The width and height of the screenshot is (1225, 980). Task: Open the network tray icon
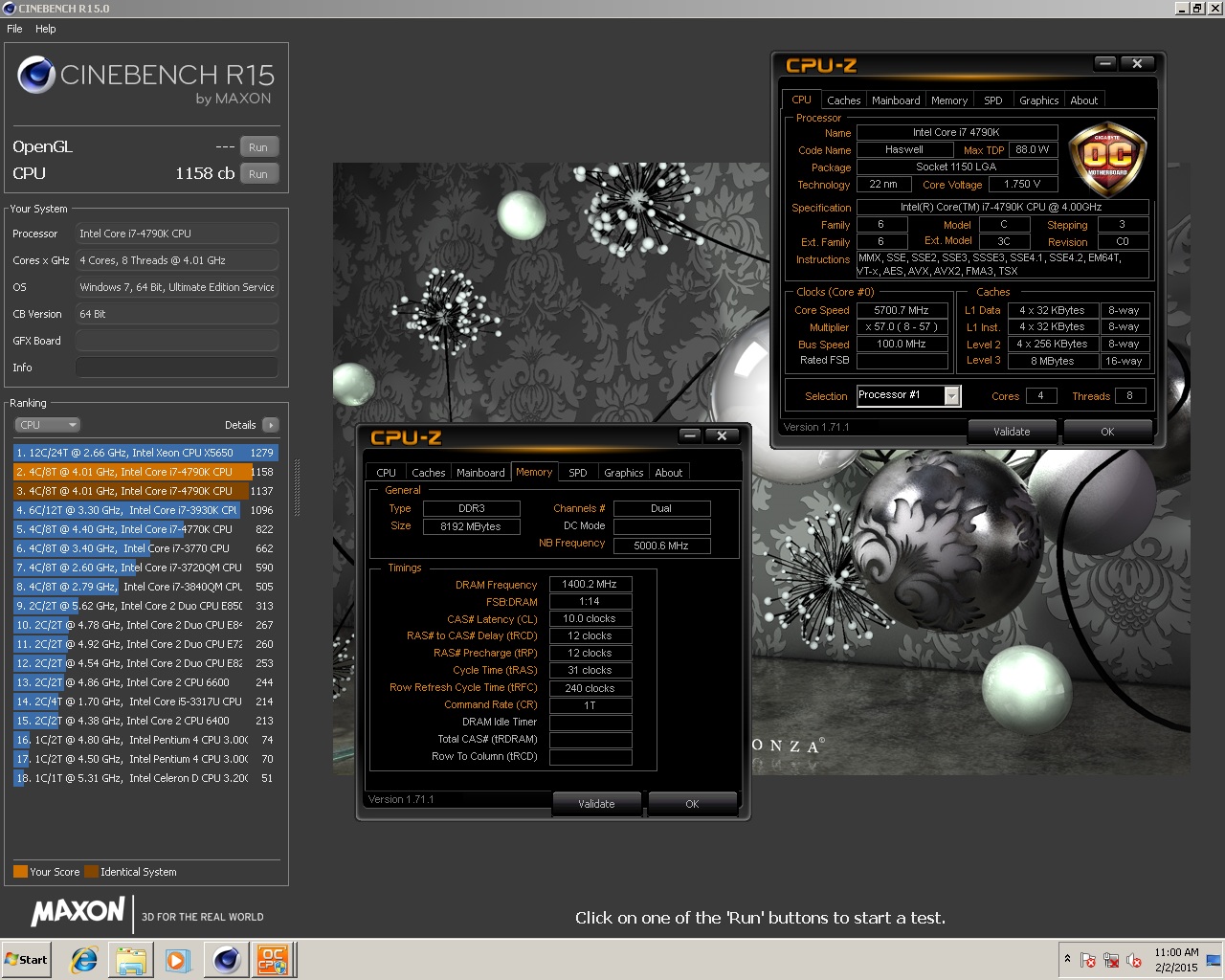coord(1111,960)
